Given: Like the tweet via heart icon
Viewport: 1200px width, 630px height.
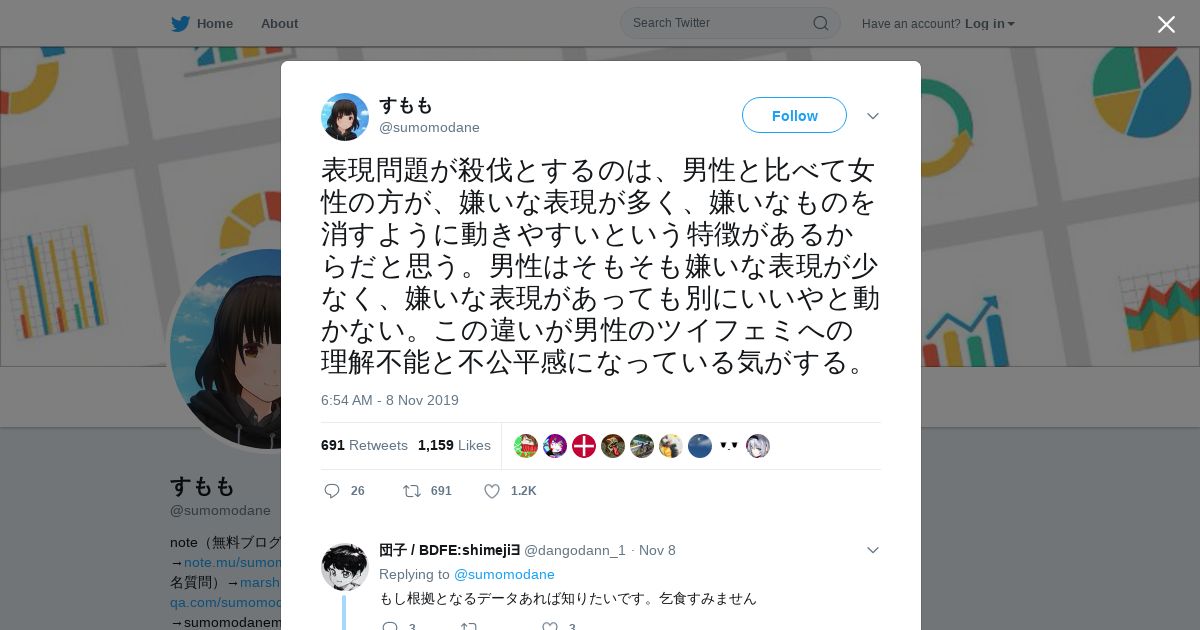Looking at the screenshot, I should [x=492, y=491].
